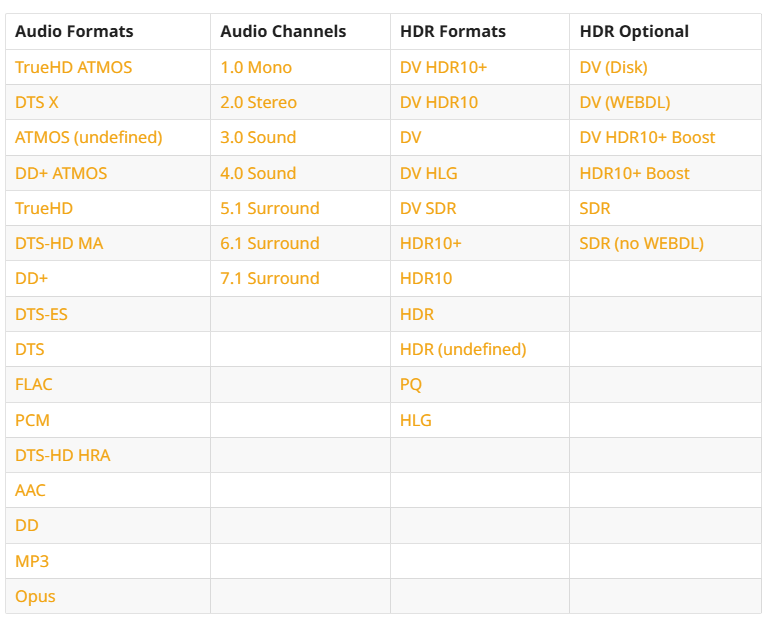Open the DTS-HD HRA link
This screenshot has width=762, height=621.
(62, 455)
